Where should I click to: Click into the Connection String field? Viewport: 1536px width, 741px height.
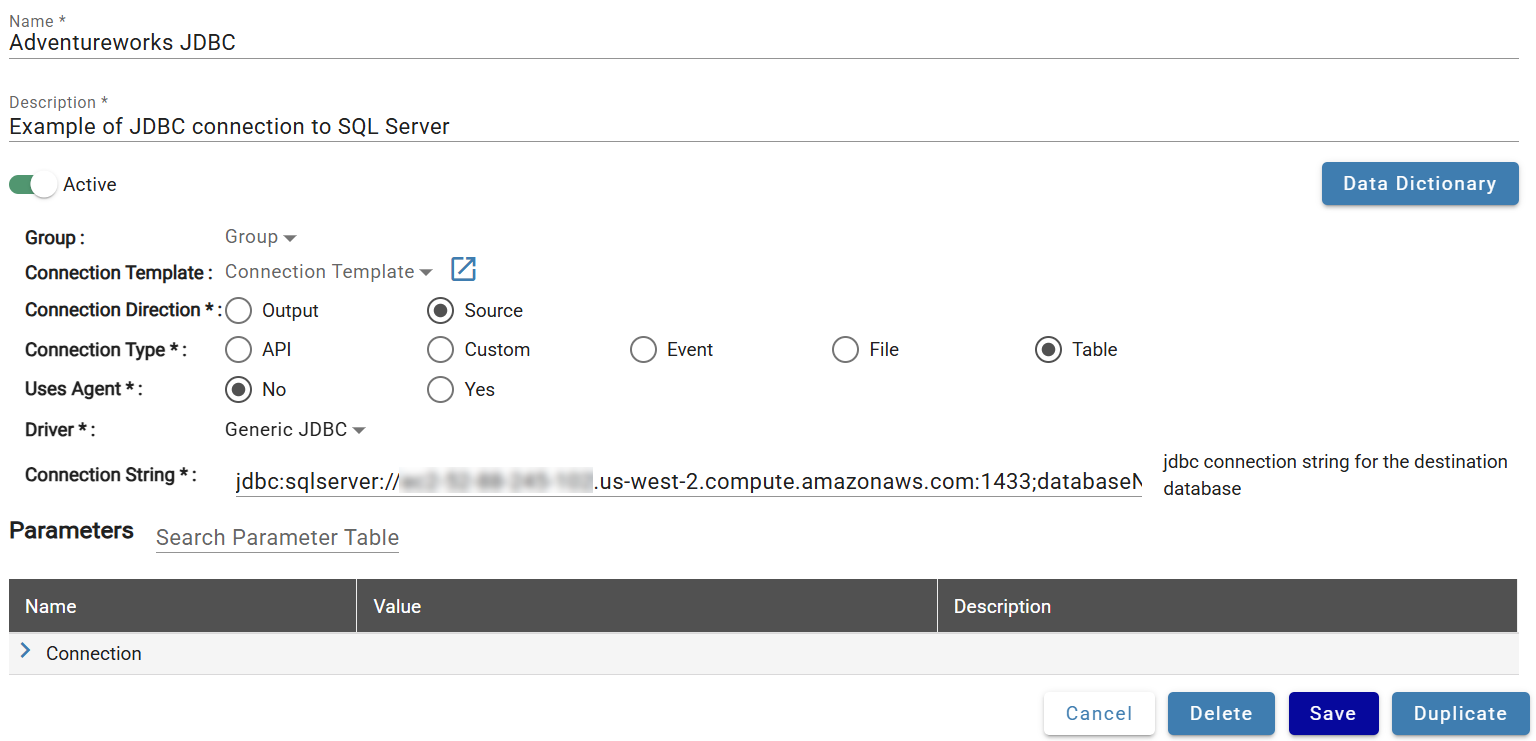coord(688,482)
